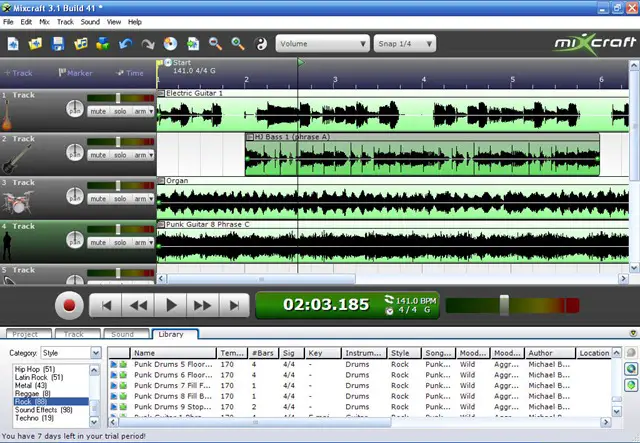Click the Marker button
The image size is (640, 443).
coord(76,73)
